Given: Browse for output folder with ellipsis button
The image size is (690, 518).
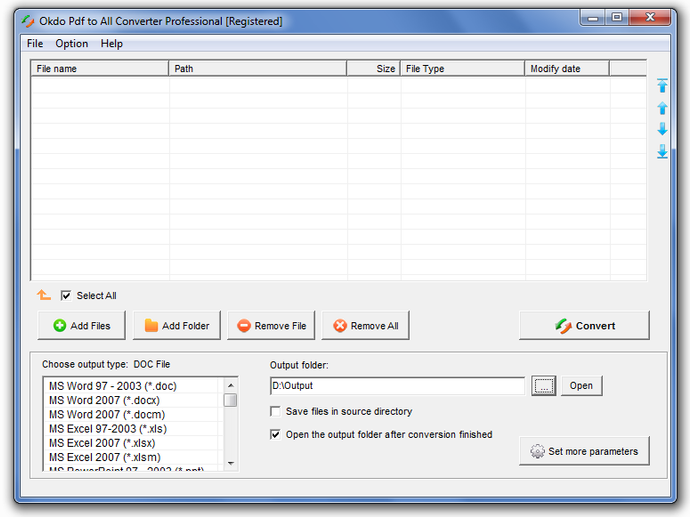Looking at the screenshot, I should (543, 386).
